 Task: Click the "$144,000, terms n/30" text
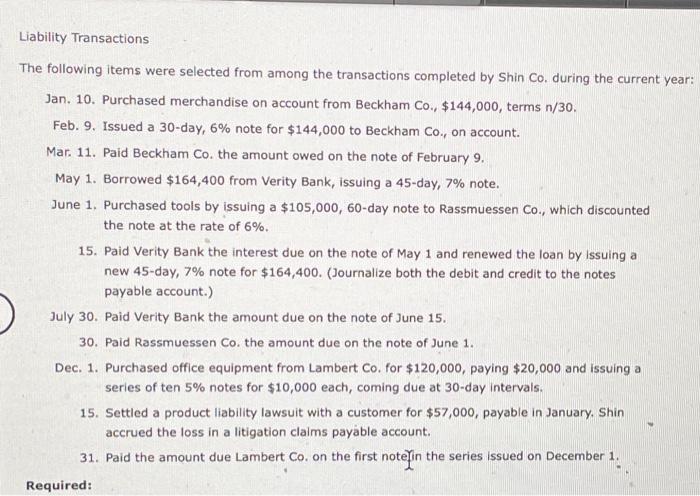(x=508, y=107)
